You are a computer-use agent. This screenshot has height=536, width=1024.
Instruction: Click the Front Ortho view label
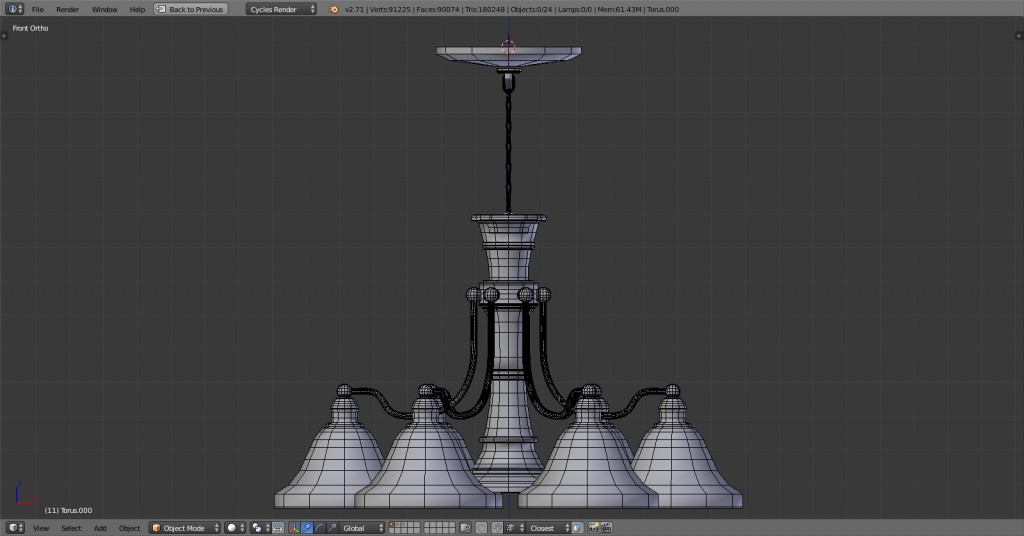30,28
